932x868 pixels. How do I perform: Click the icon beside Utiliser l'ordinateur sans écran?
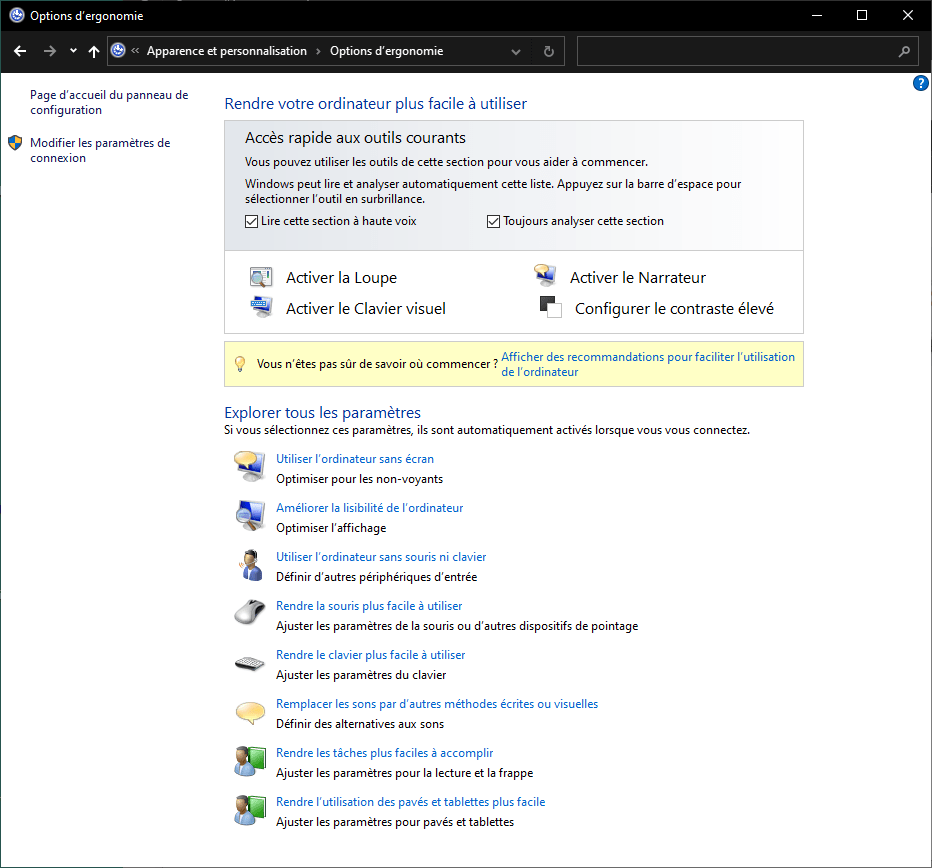coord(249,466)
